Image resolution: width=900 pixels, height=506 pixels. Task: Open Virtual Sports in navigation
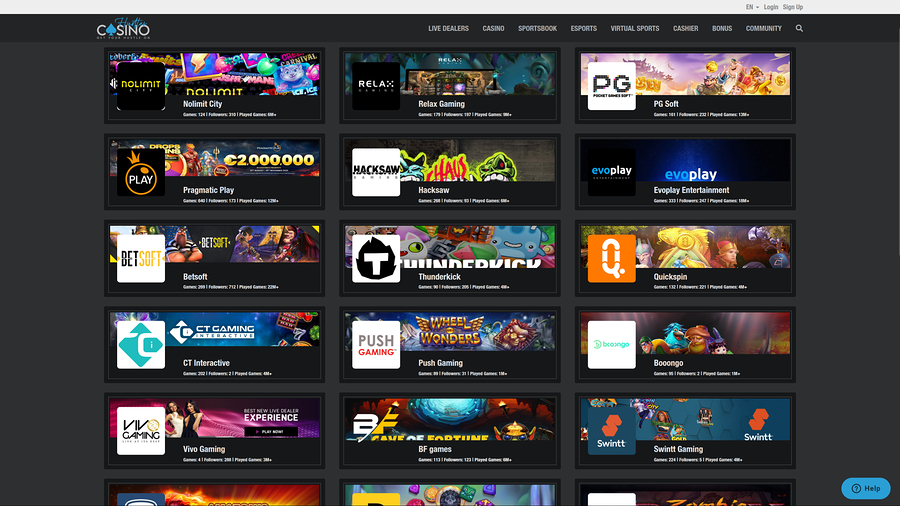tap(635, 28)
